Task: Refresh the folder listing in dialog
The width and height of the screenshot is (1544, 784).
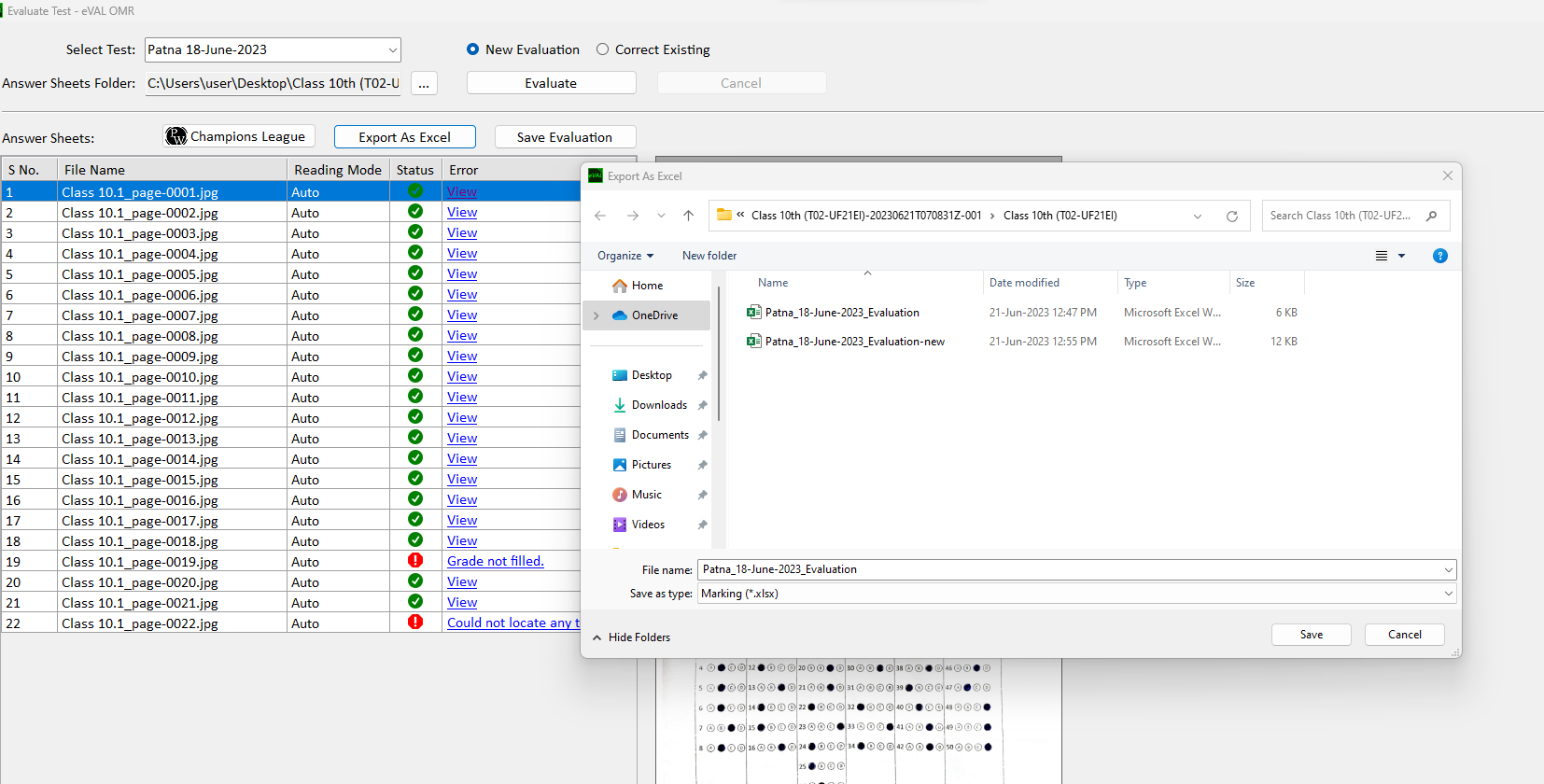Action: point(1231,216)
